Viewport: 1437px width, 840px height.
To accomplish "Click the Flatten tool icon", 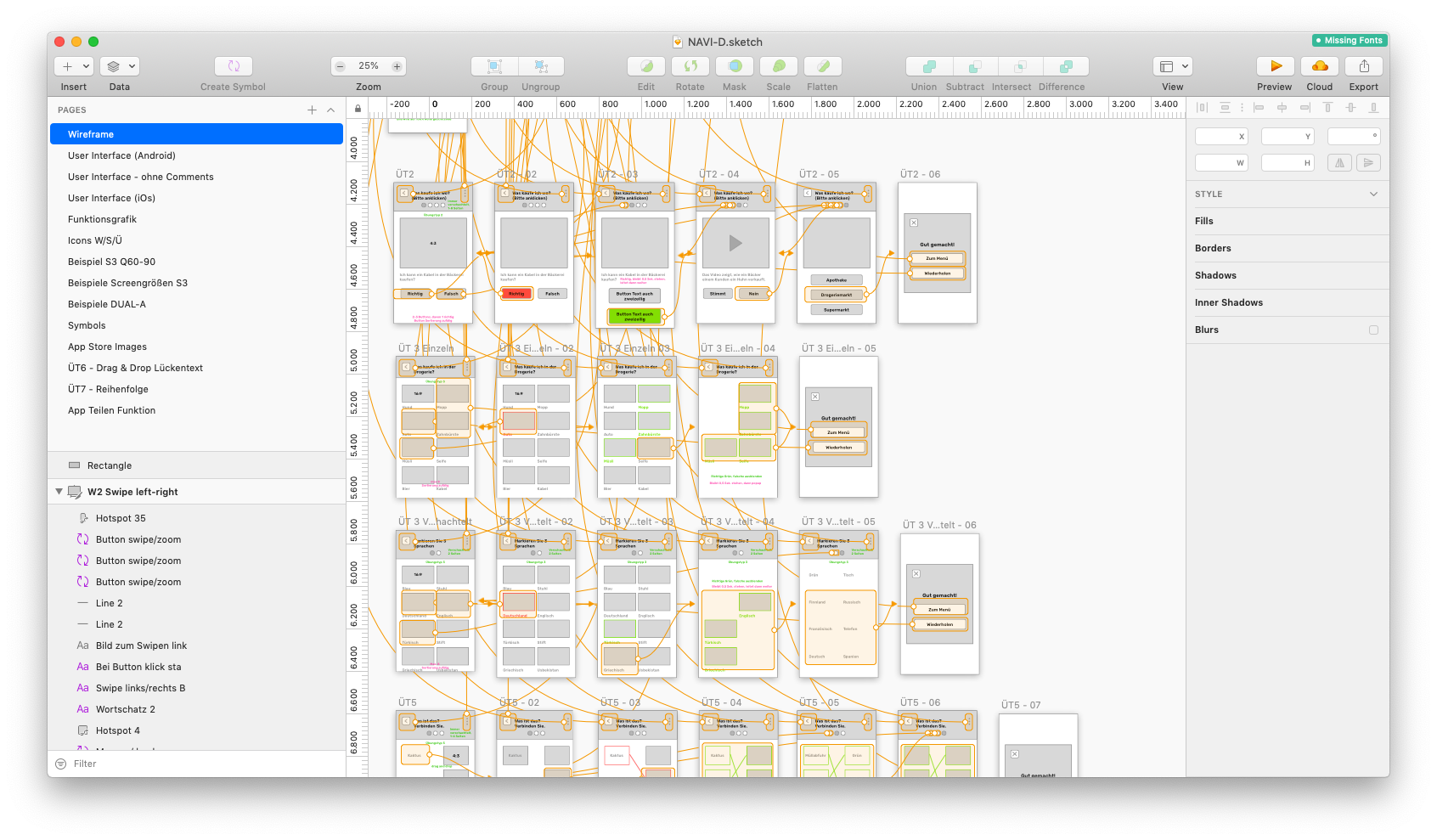I will 823,66.
